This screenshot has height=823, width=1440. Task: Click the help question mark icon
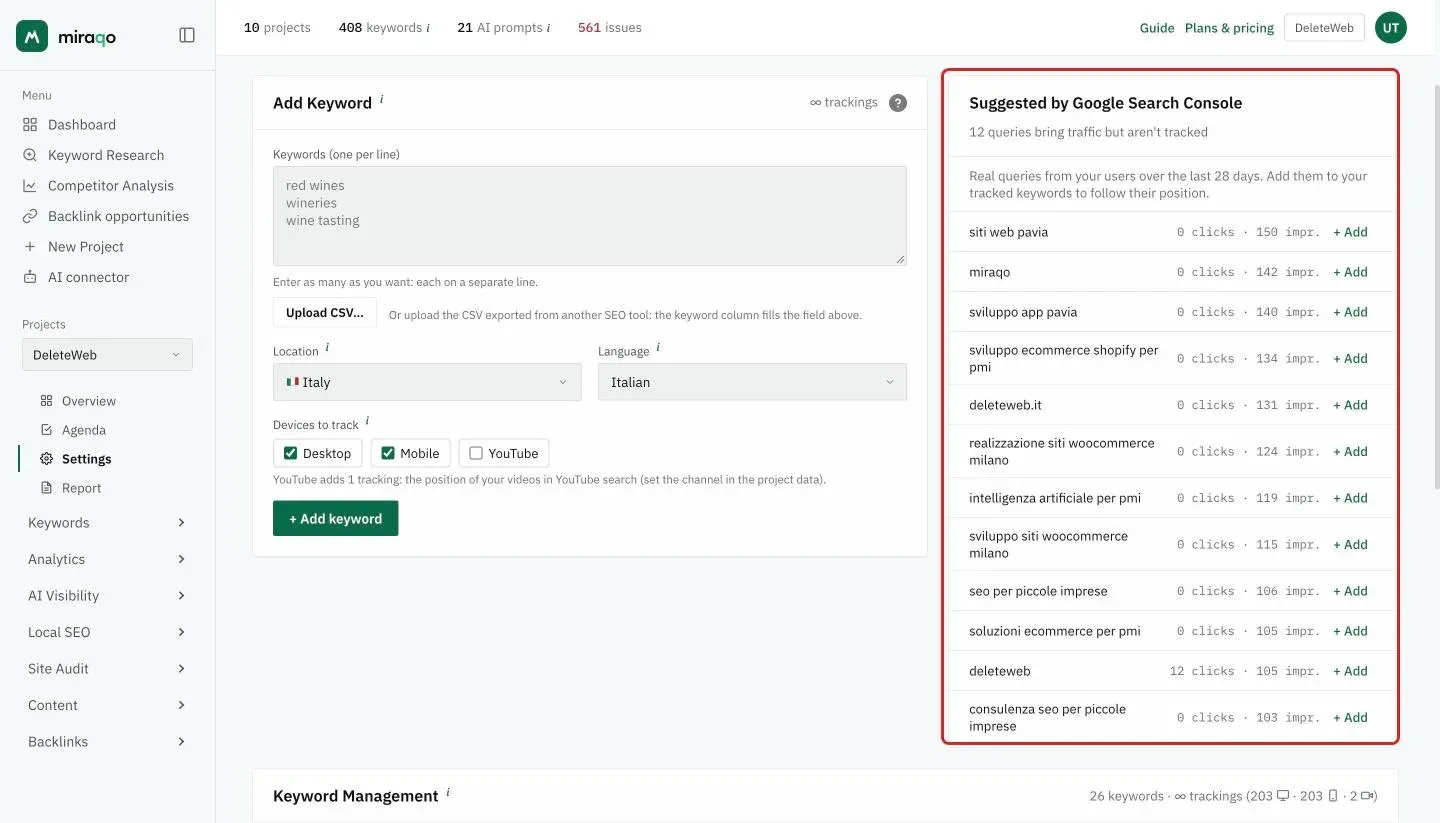coord(898,103)
